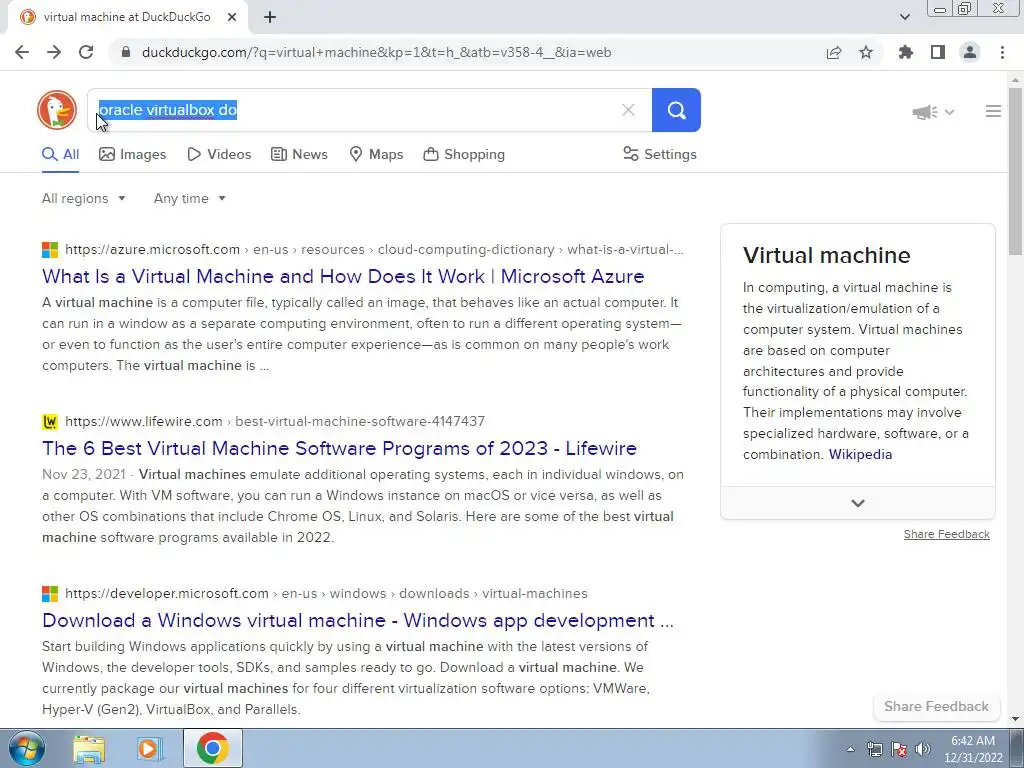1024x768 pixels.
Task: Toggle the Chrome side panel
Action: [x=938, y=52]
